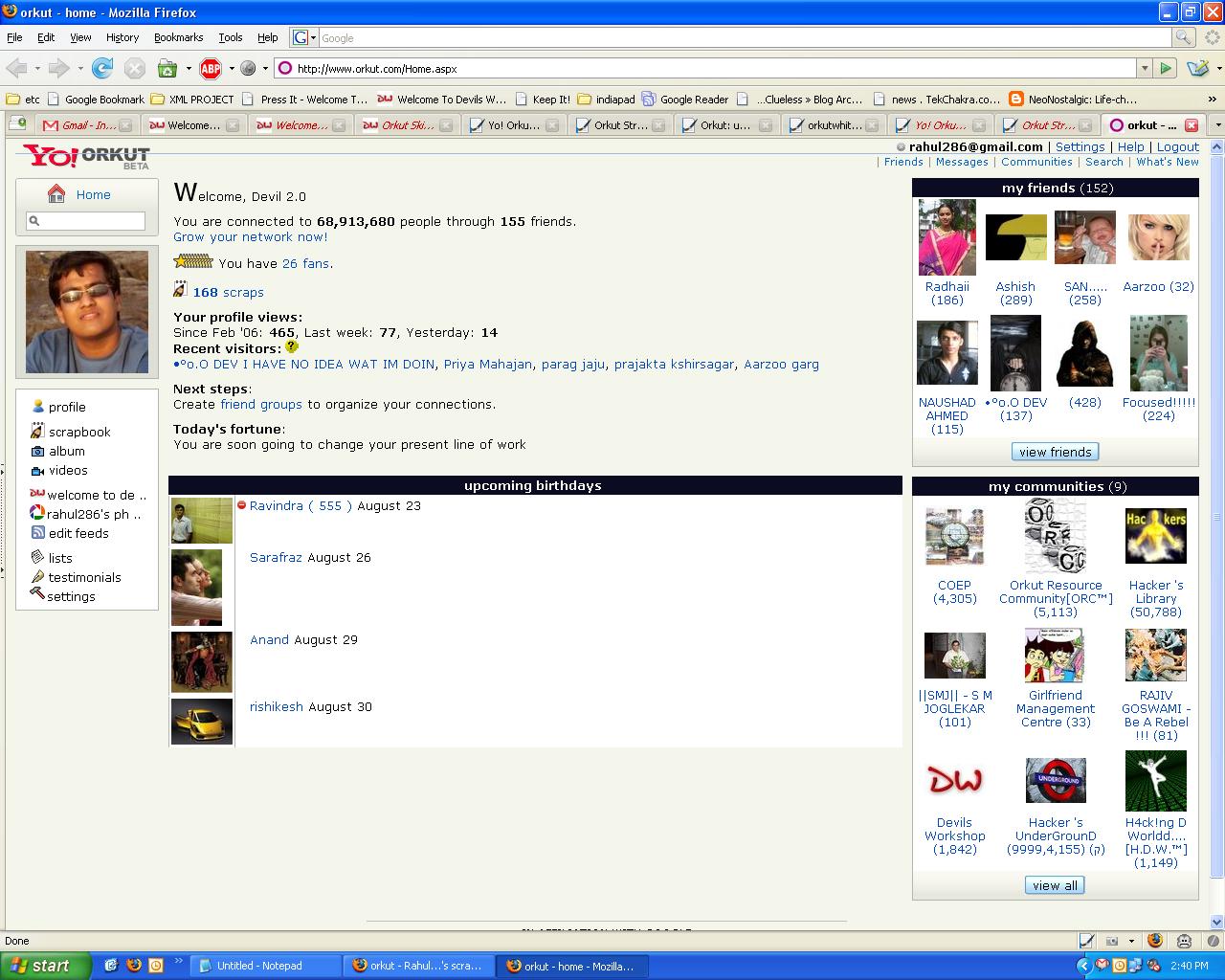The width and height of the screenshot is (1225, 980).
Task: Click the Windows start button
Action: click(46, 966)
